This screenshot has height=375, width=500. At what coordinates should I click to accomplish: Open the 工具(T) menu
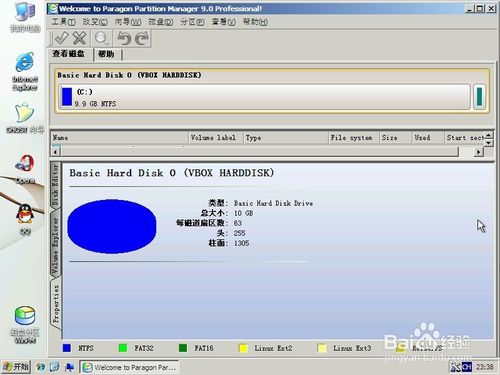[x=64, y=22]
